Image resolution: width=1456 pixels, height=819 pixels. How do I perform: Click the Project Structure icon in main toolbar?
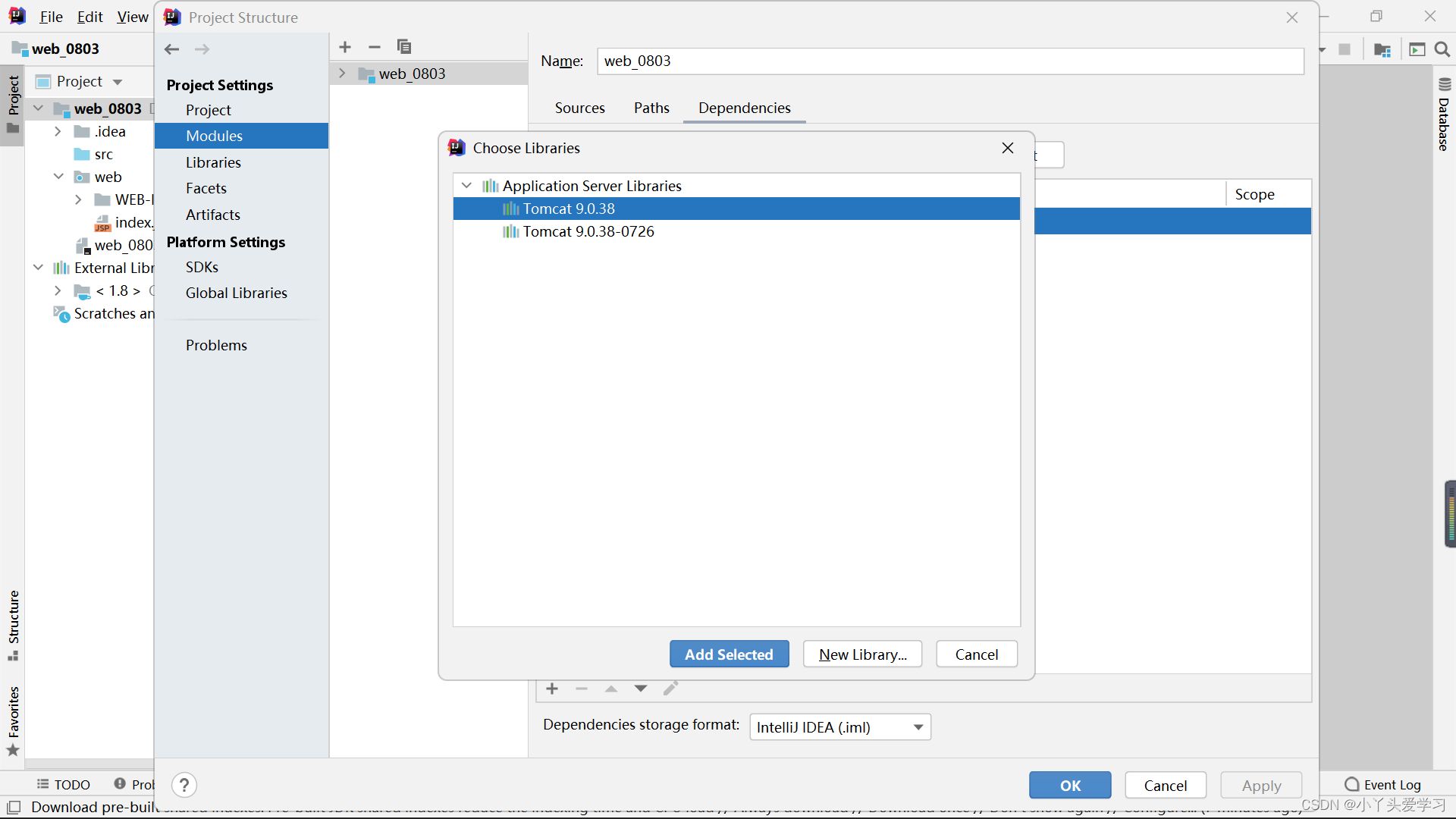coord(1382,50)
